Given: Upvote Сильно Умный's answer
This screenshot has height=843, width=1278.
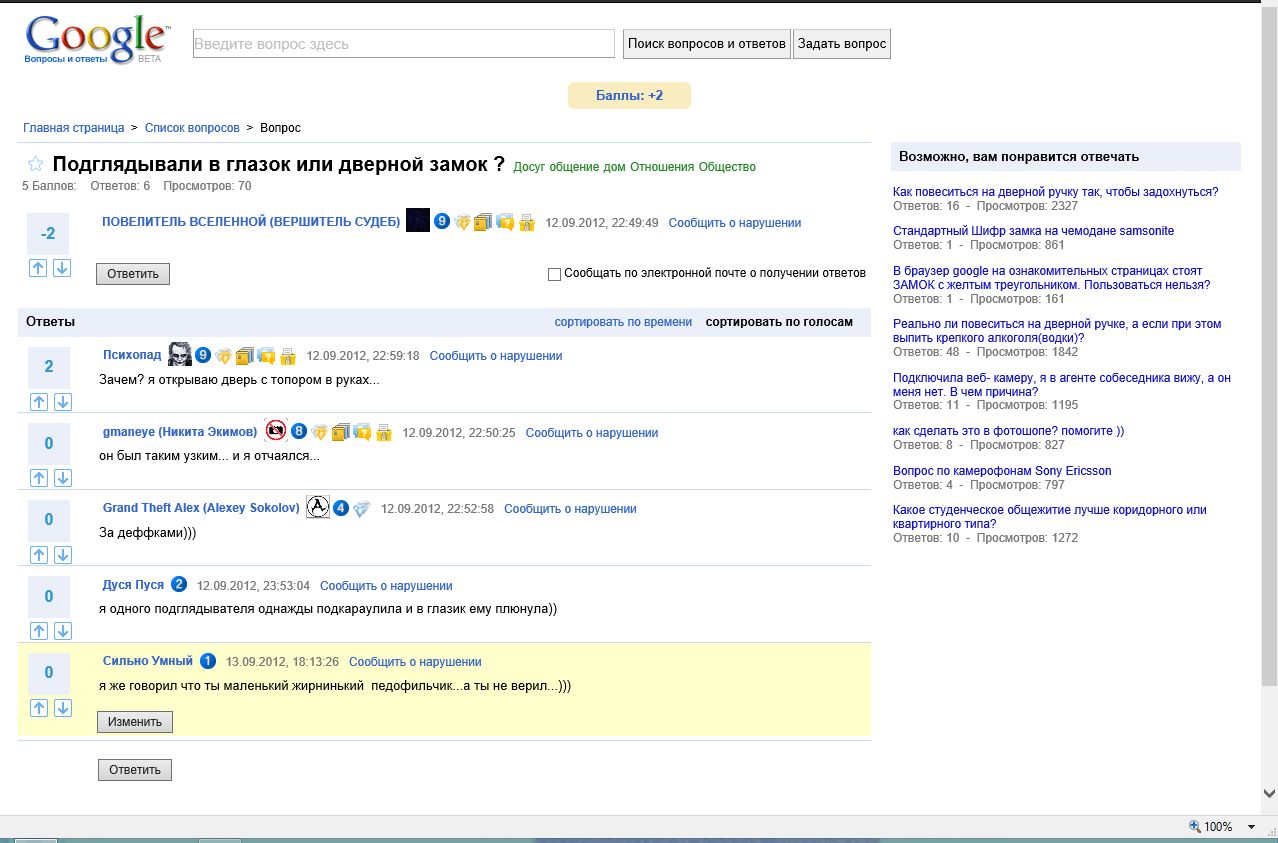Looking at the screenshot, I should [39, 708].
